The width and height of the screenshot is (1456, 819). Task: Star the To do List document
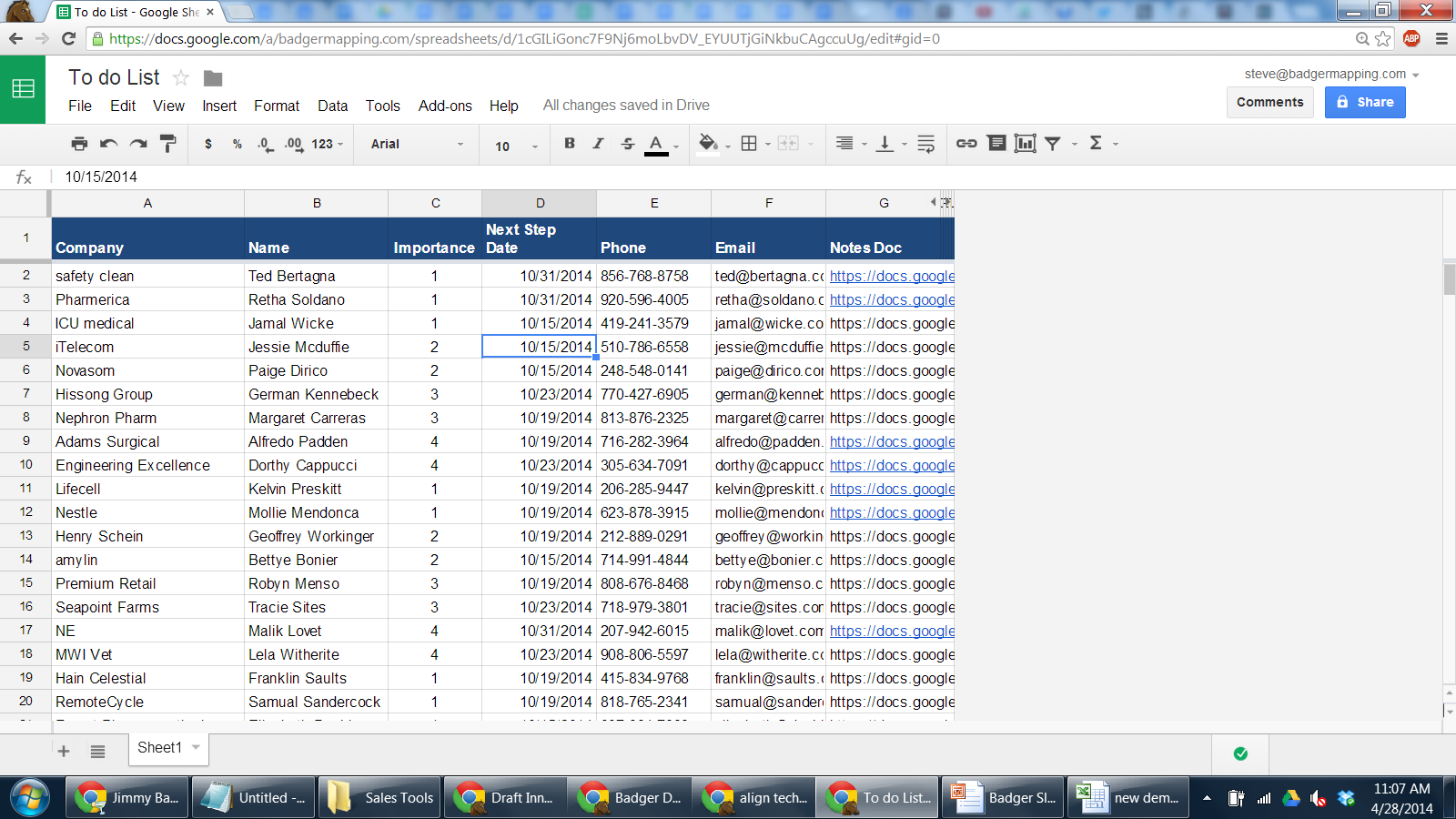[181, 78]
